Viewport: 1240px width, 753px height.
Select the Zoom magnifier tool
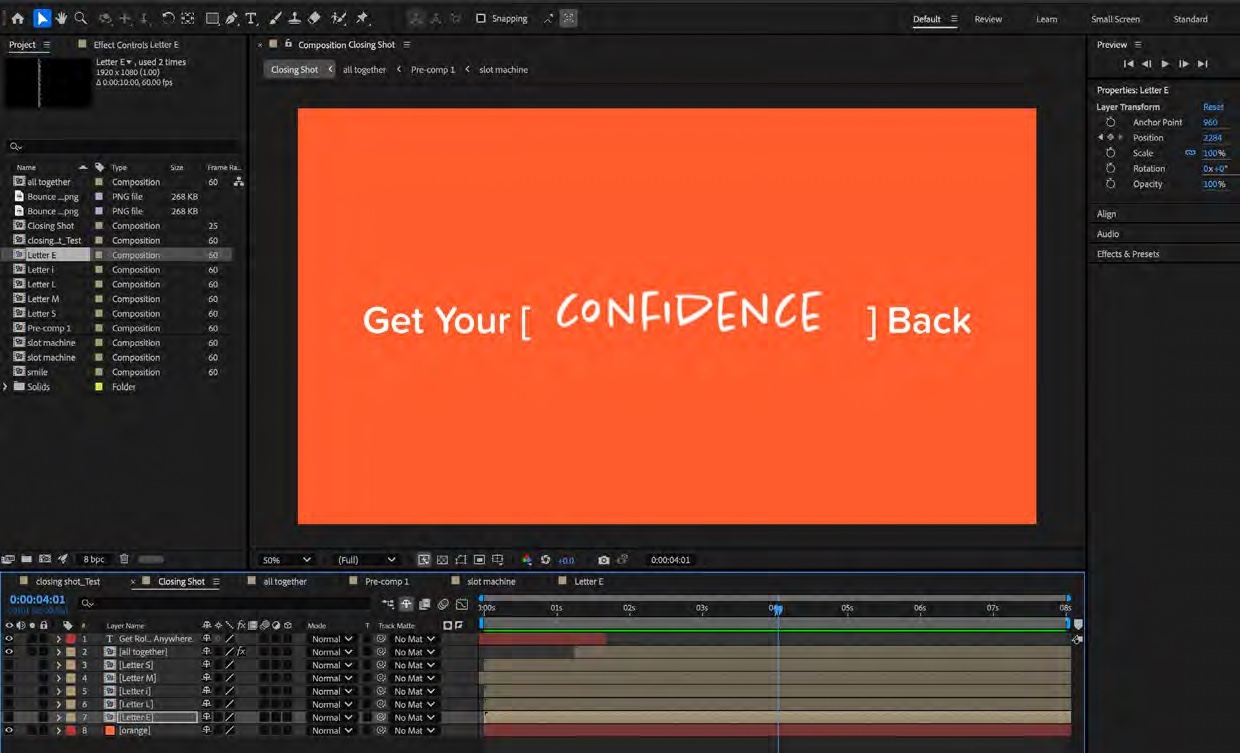point(81,18)
